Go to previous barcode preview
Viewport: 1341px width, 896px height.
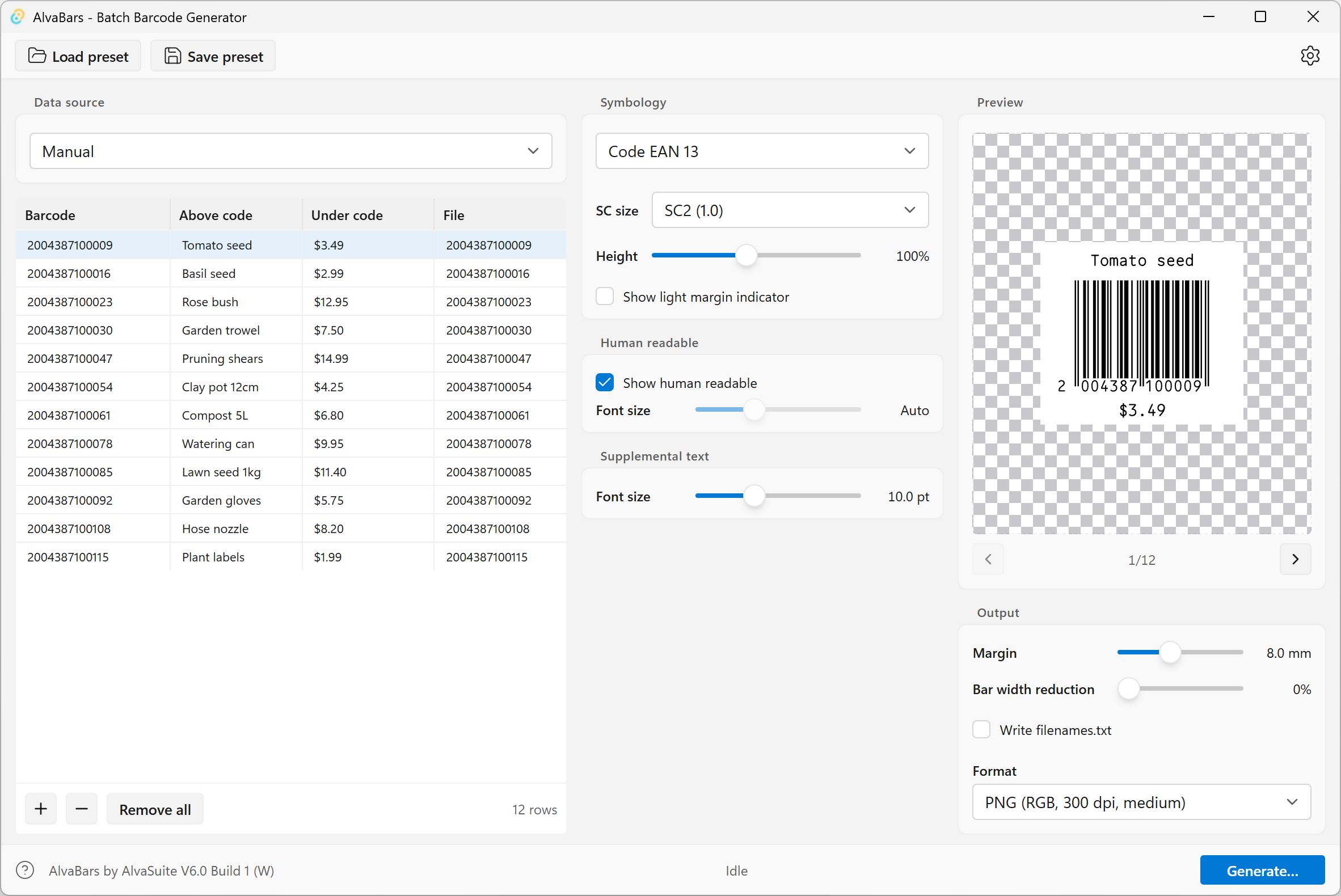(x=988, y=559)
